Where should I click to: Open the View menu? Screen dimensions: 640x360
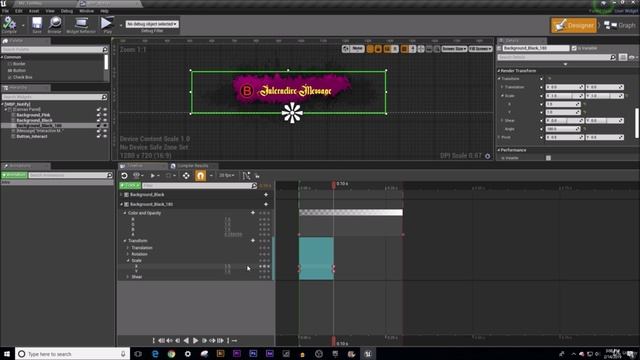click(50, 11)
